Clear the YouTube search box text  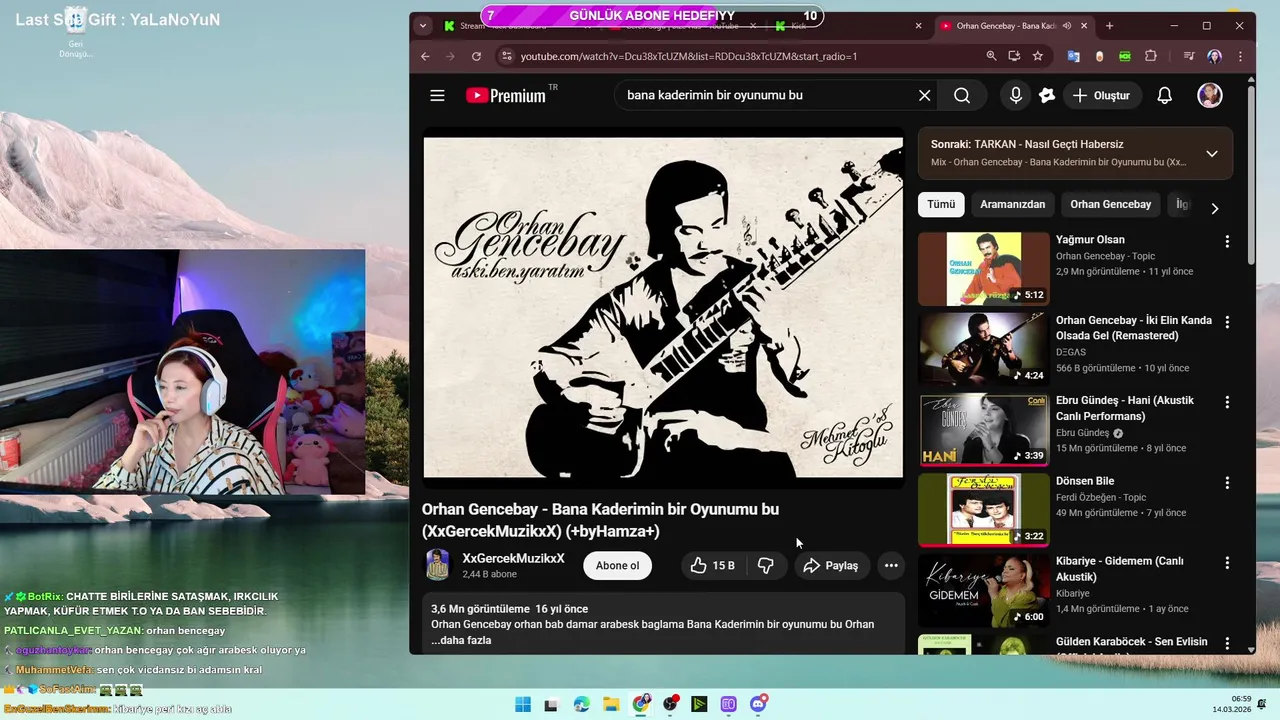coord(924,96)
